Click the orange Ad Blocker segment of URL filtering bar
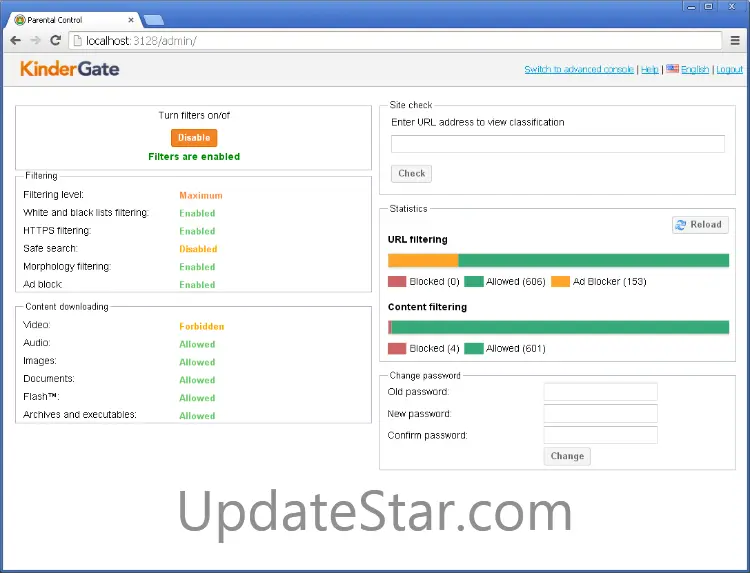Screen dimensions: 750x573 [x=423, y=260]
